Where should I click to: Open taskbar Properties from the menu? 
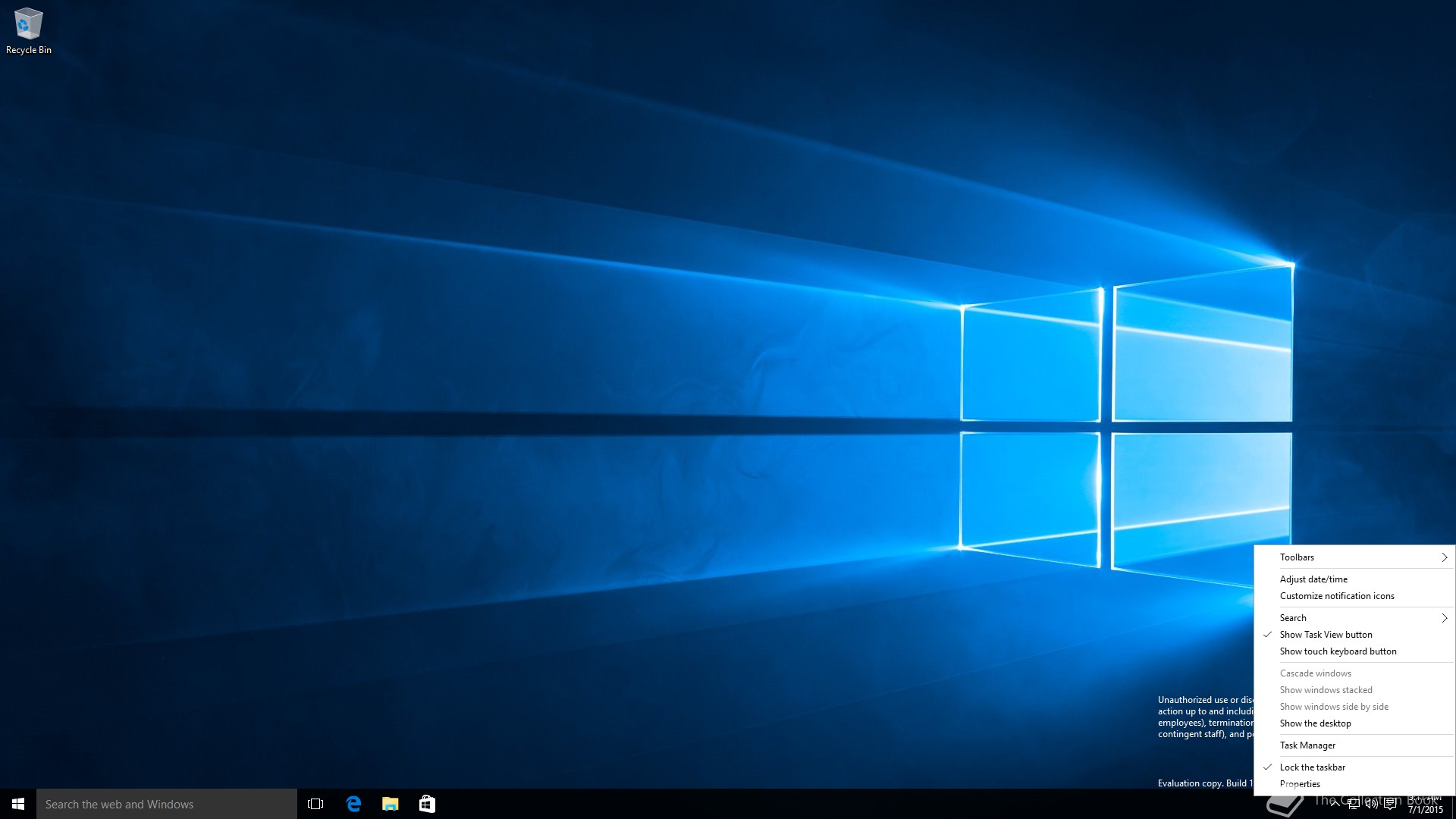(1354, 784)
